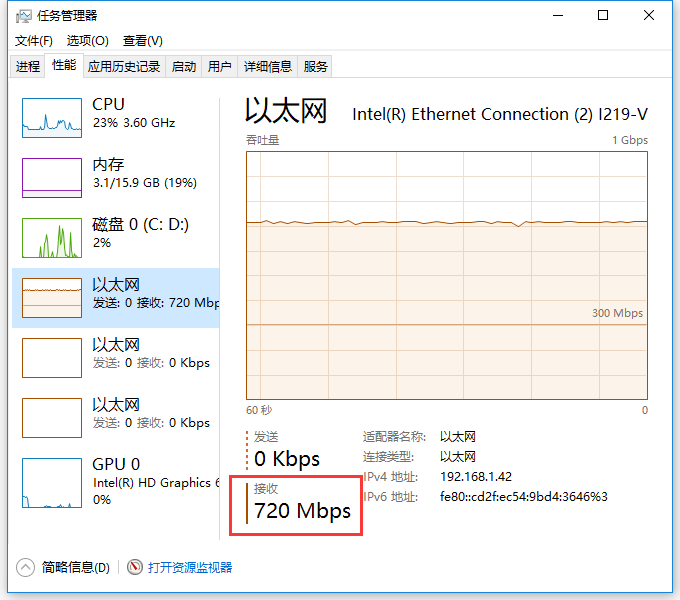
Task: Click the 打开资源监视器 link
Action: pyautogui.click(x=190, y=567)
